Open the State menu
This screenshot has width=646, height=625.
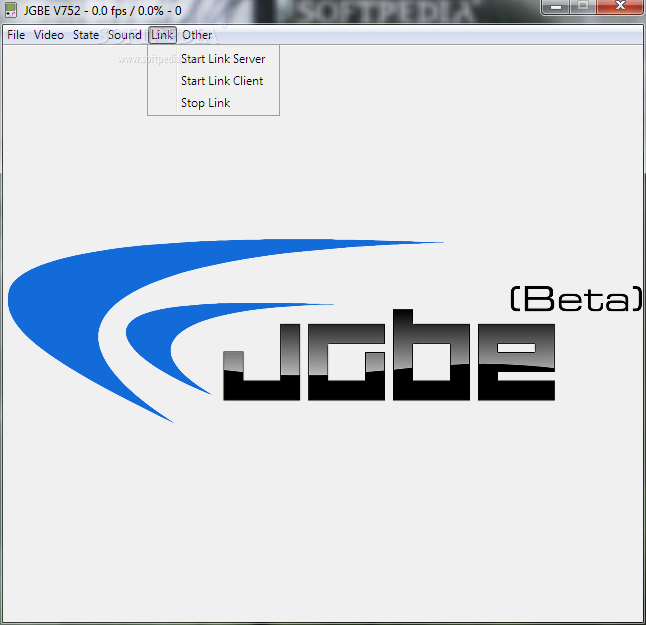click(x=86, y=35)
